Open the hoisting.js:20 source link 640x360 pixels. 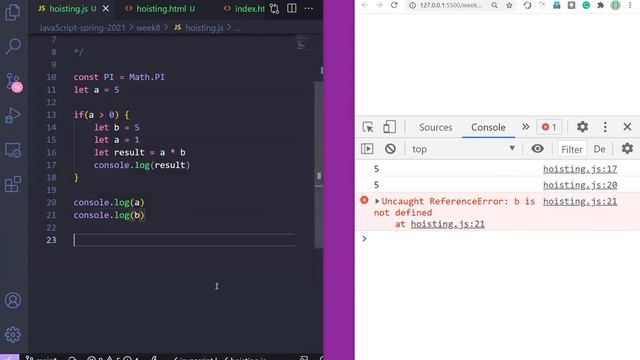coord(580,185)
